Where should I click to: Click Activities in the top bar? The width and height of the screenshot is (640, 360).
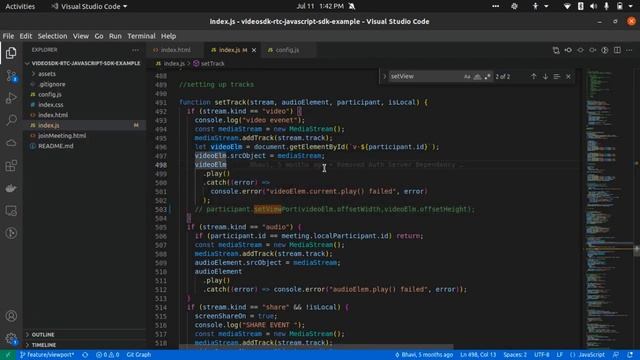coord(20,6)
